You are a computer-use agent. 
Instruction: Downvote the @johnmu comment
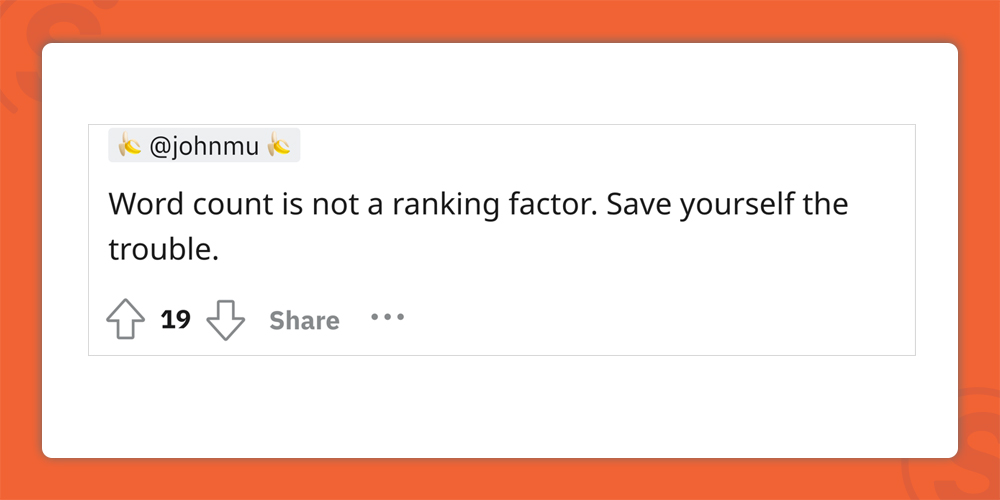coord(225,321)
